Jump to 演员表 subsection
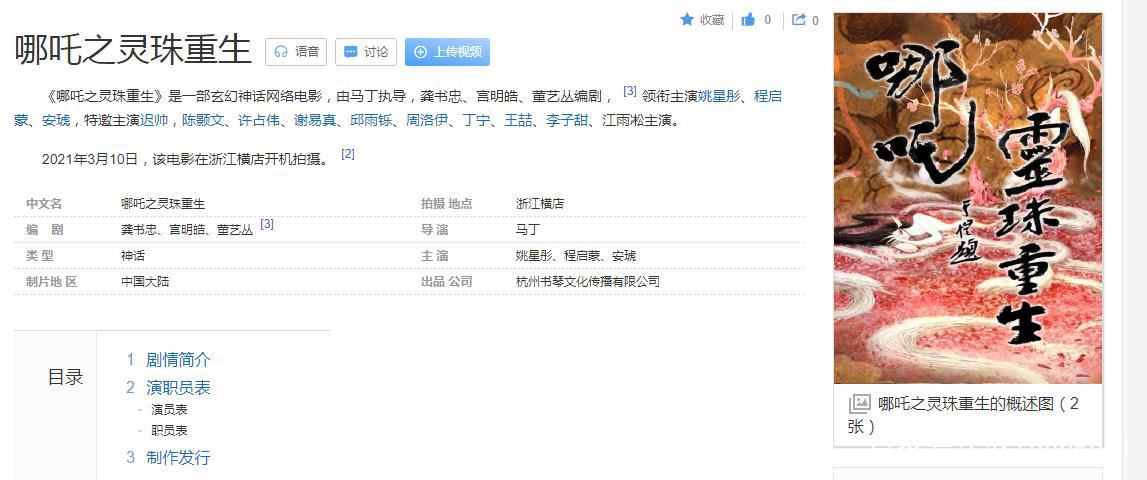Screen dimensions: 1147x480 pos(169,410)
